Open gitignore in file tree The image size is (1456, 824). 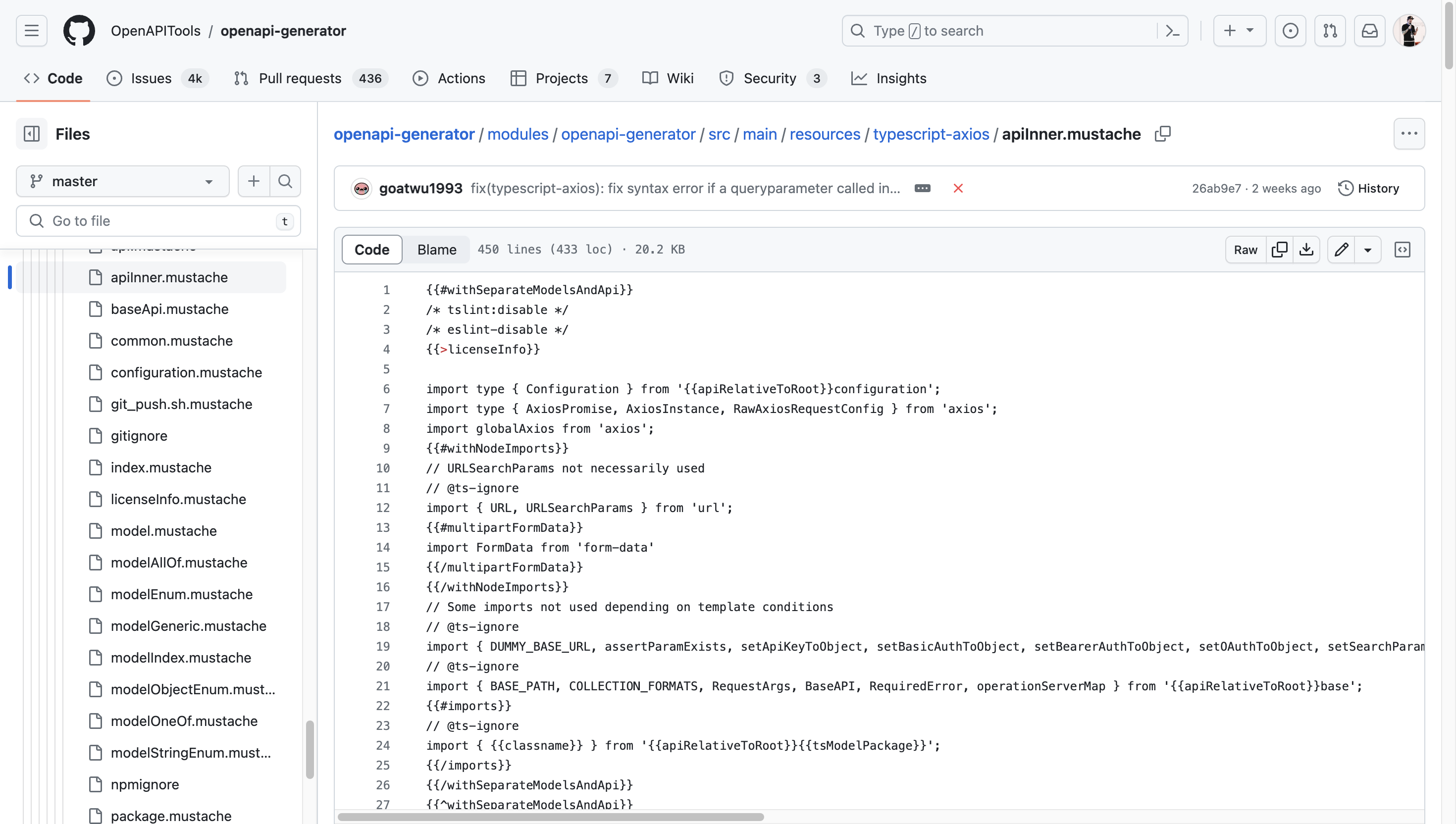[x=139, y=436]
